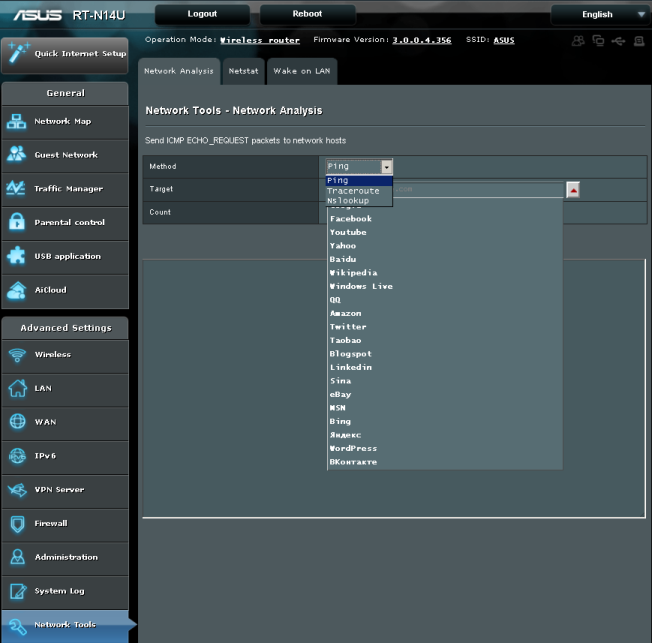The height and width of the screenshot is (643, 652).
Task: Open the Guest Network icon
Action: click(x=17, y=155)
